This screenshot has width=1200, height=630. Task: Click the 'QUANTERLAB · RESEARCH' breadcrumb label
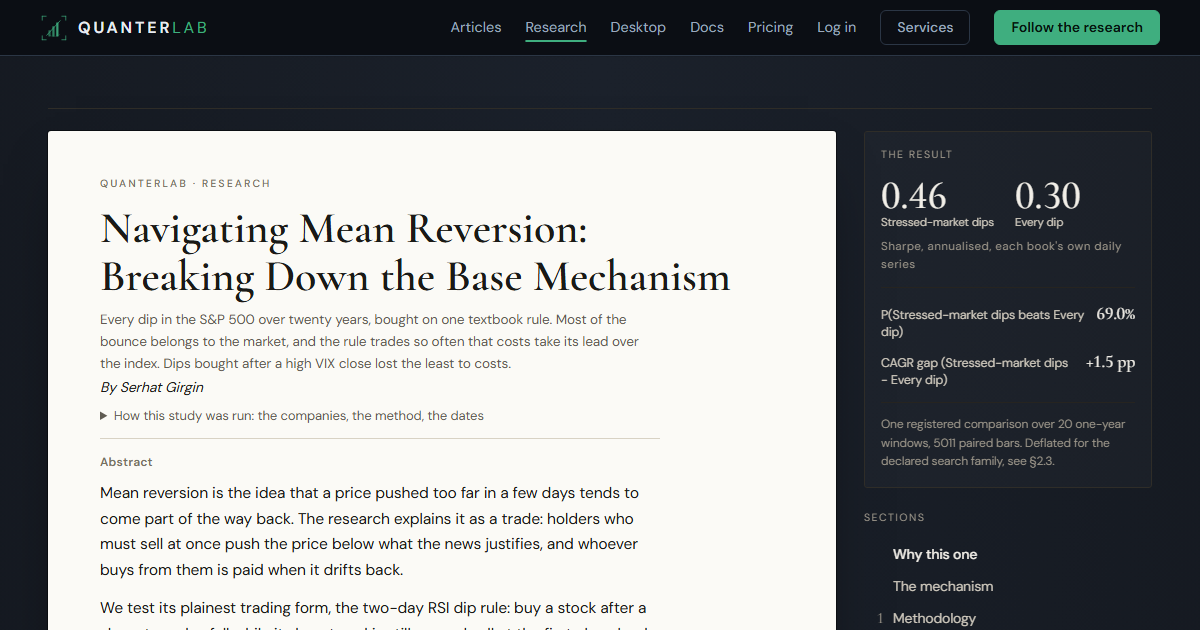(185, 184)
